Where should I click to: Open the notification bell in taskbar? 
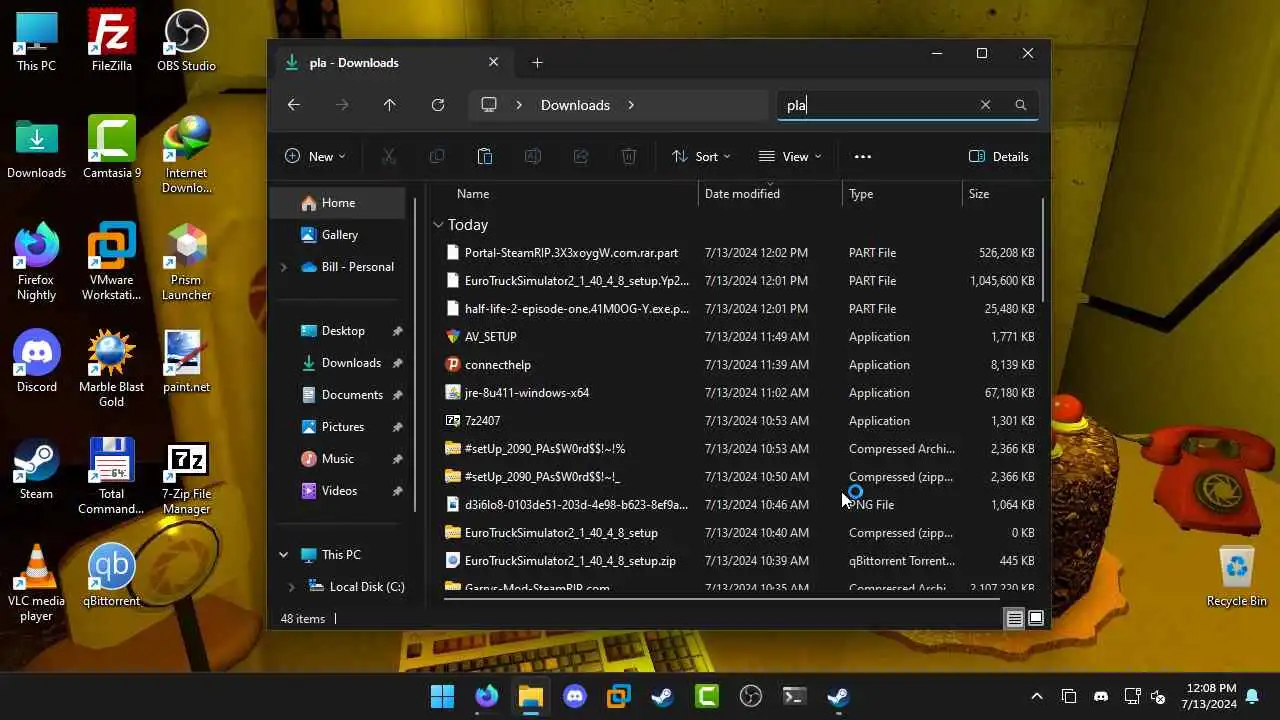point(1252,696)
